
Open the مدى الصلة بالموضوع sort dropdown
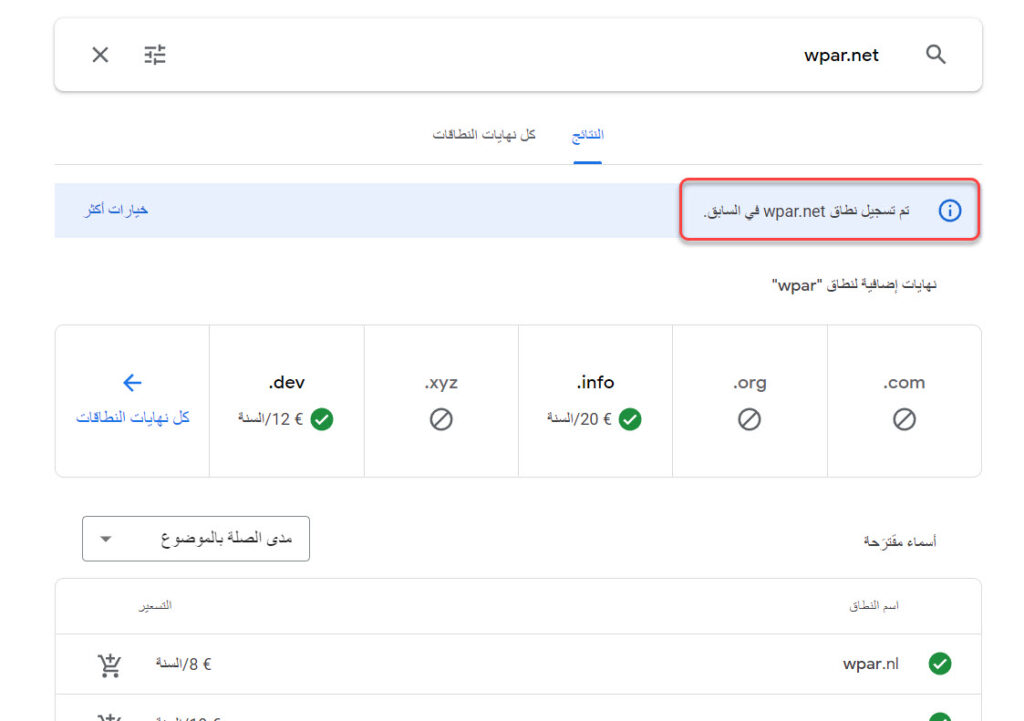click(x=196, y=539)
